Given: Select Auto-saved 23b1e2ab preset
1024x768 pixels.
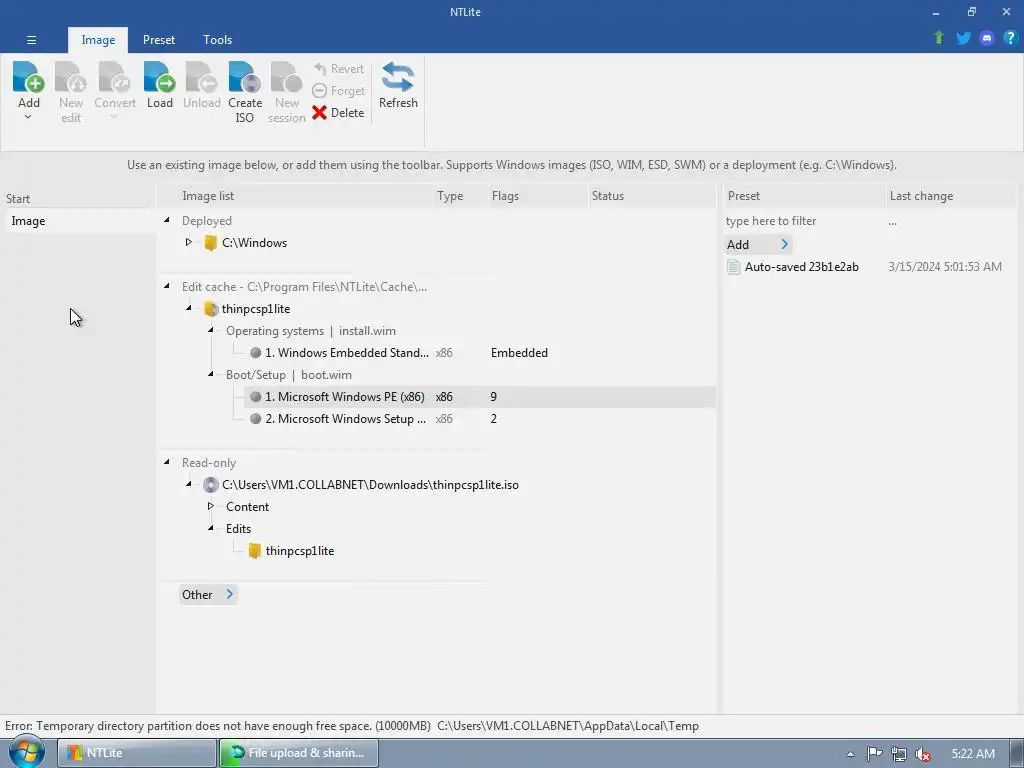Looking at the screenshot, I should 801,266.
